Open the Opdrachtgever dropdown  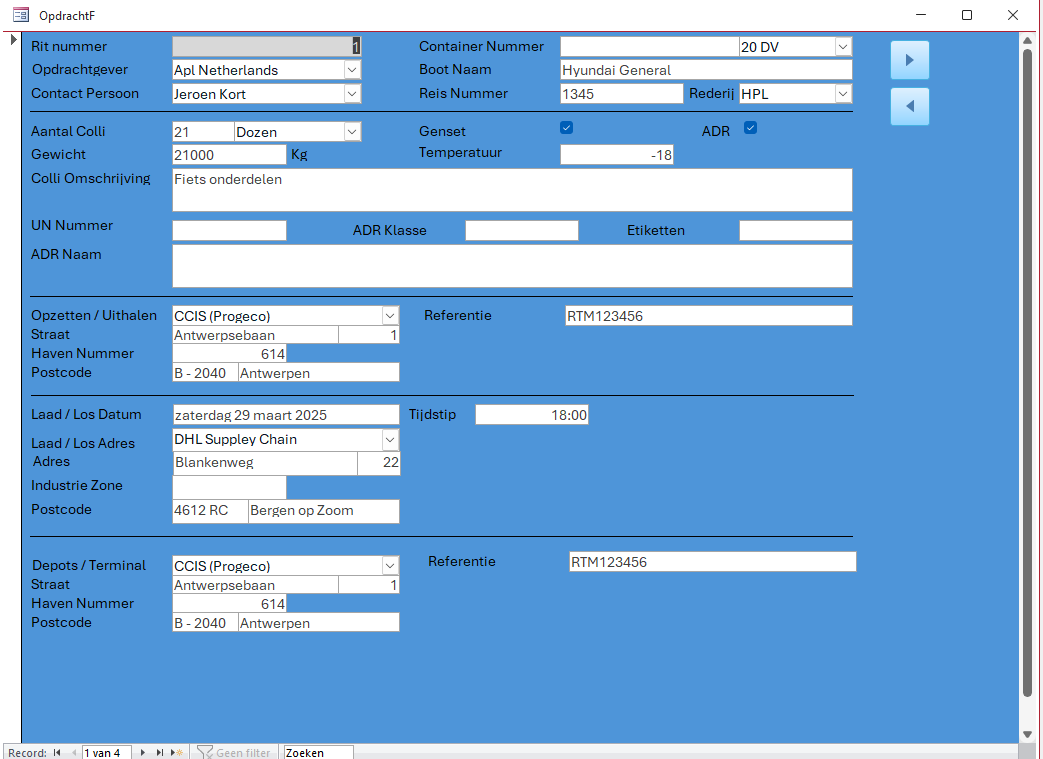[352, 70]
